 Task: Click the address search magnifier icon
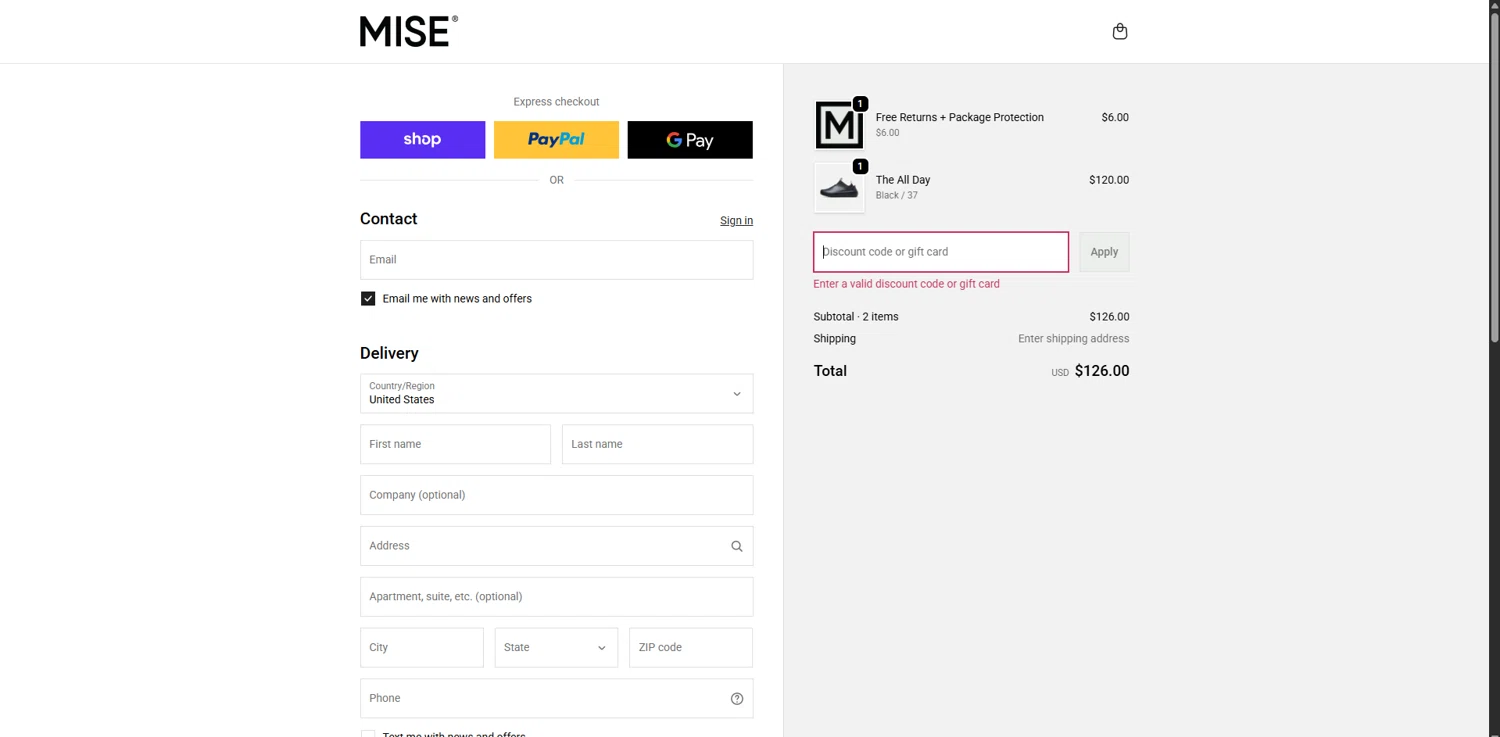[x=737, y=546]
